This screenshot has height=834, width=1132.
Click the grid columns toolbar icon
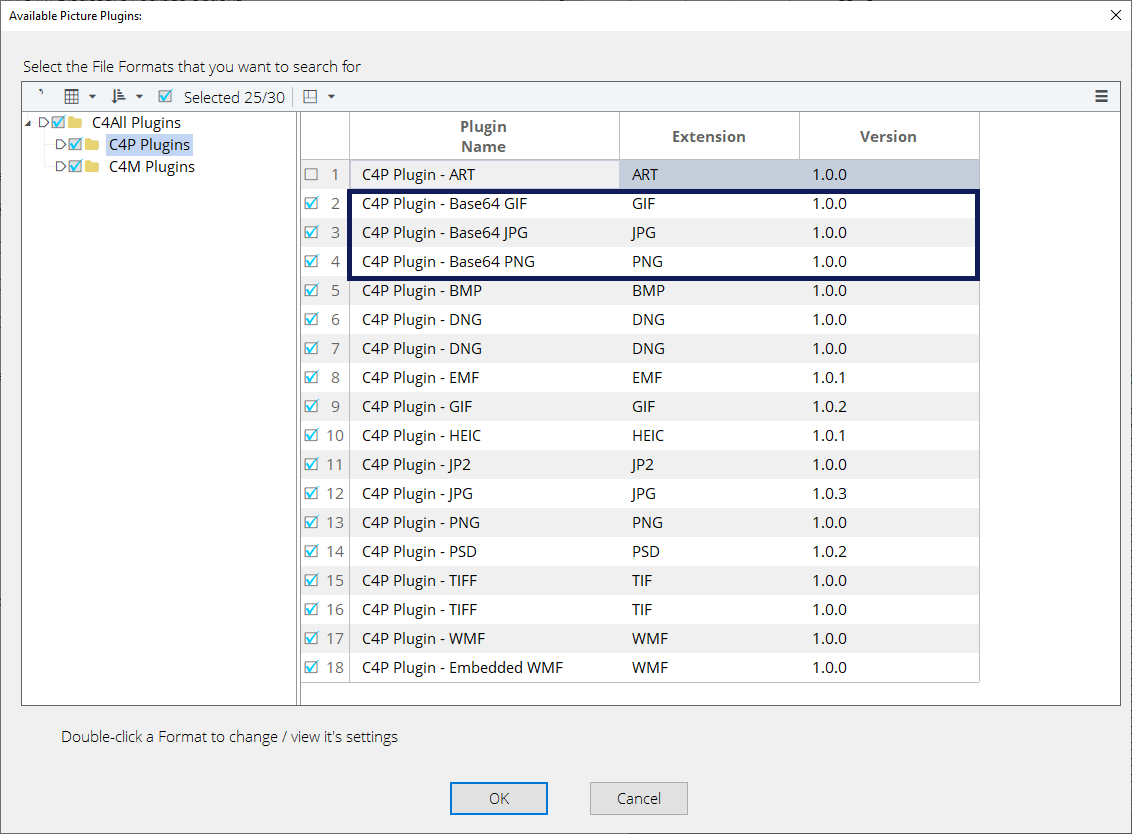[x=71, y=97]
